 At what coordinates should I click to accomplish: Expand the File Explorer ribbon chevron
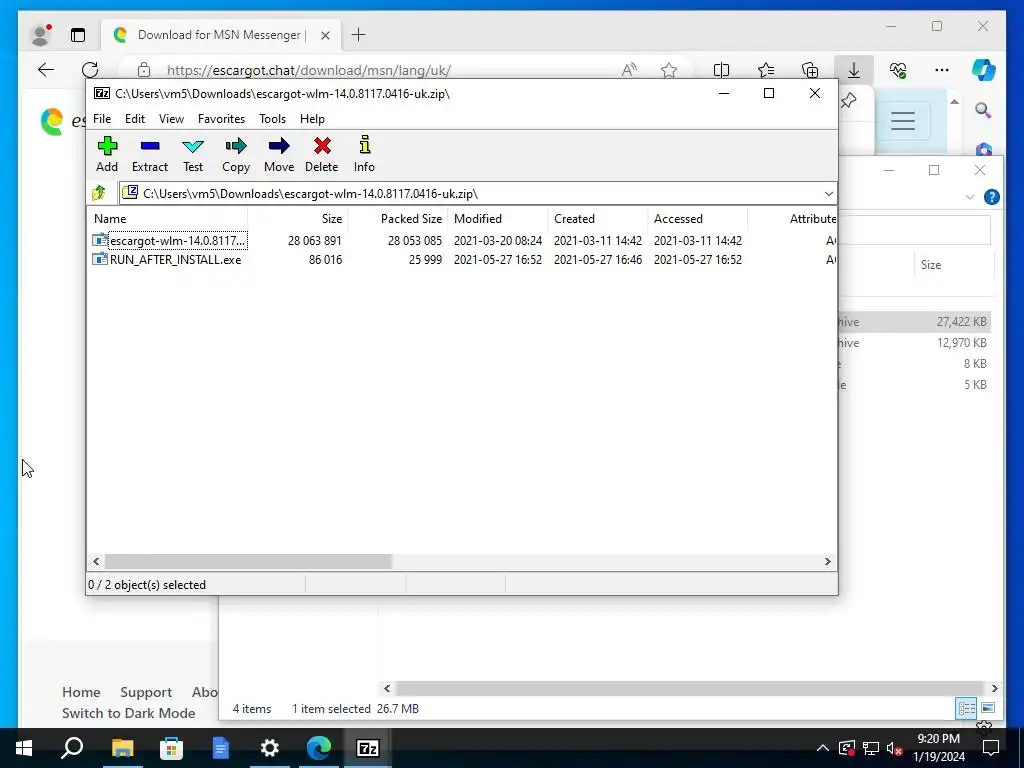pos(970,197)
